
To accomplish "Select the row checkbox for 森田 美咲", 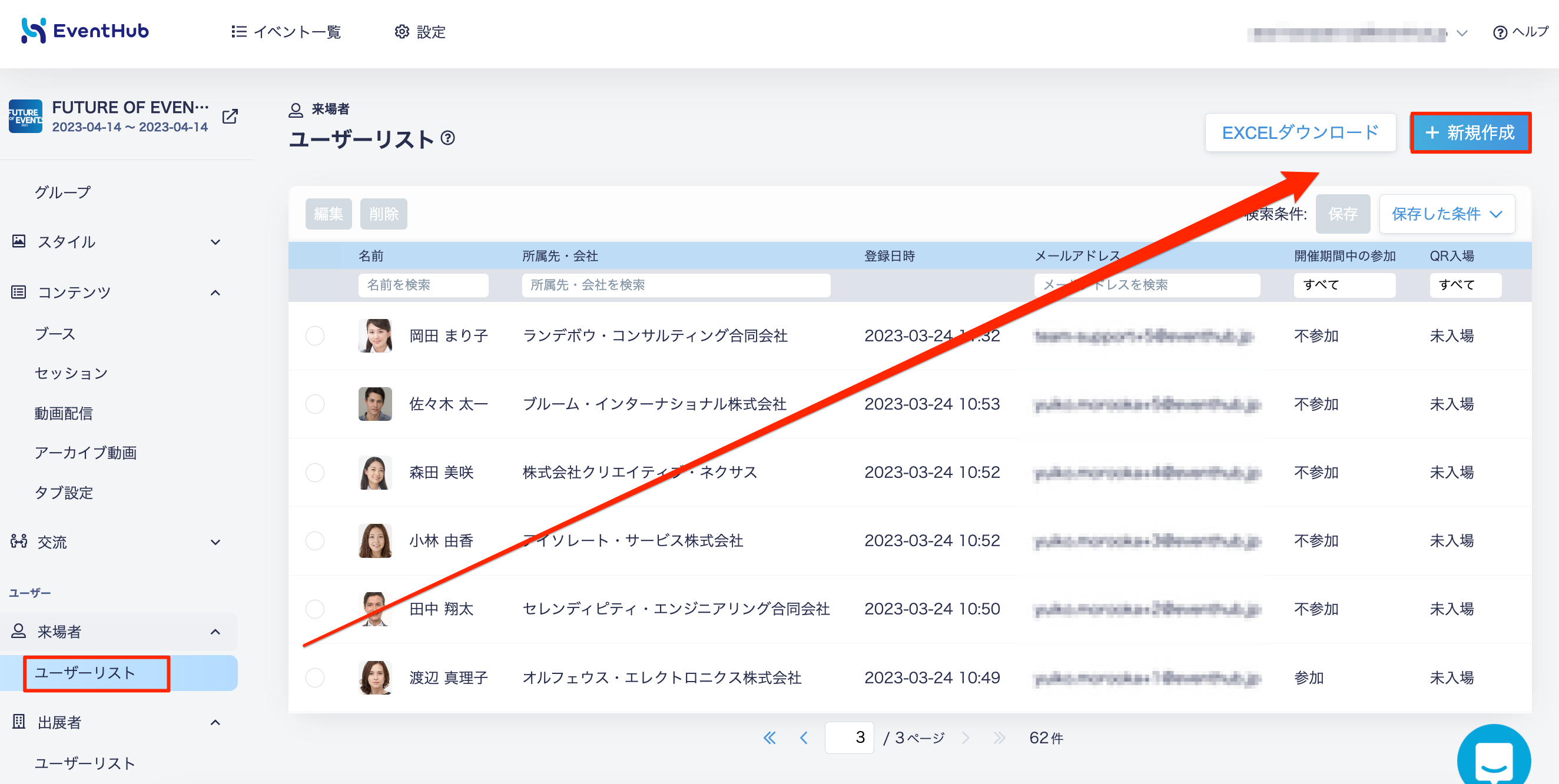I will 315,473.
